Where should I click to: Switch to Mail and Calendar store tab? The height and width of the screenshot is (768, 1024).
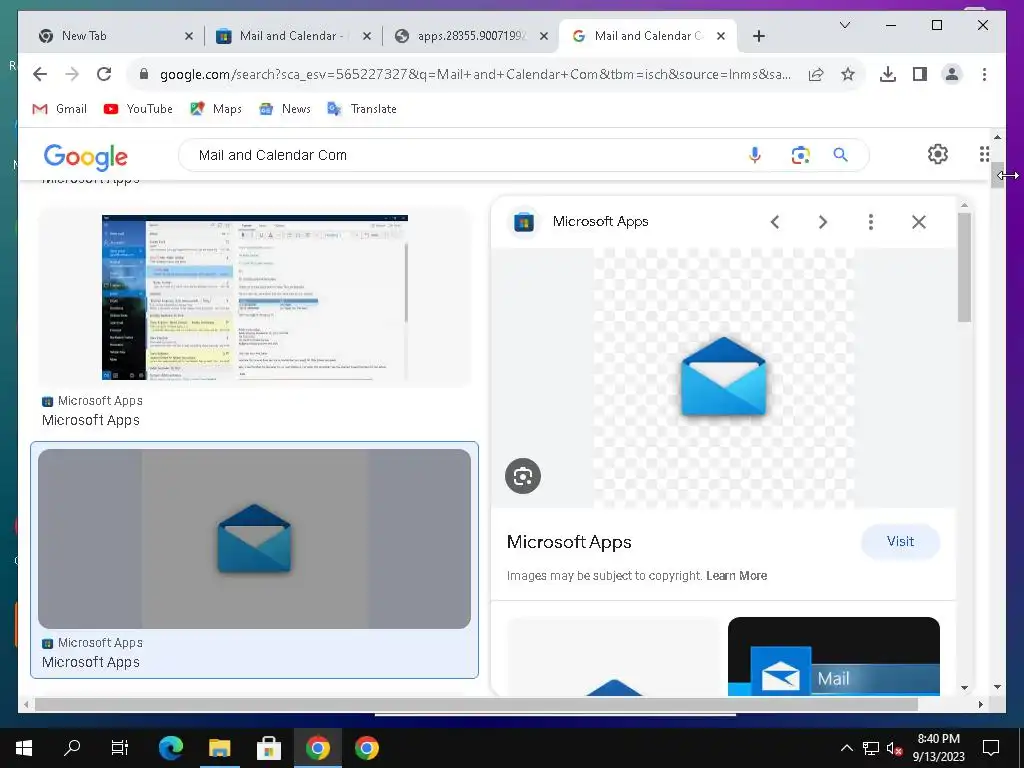(291, 36)
